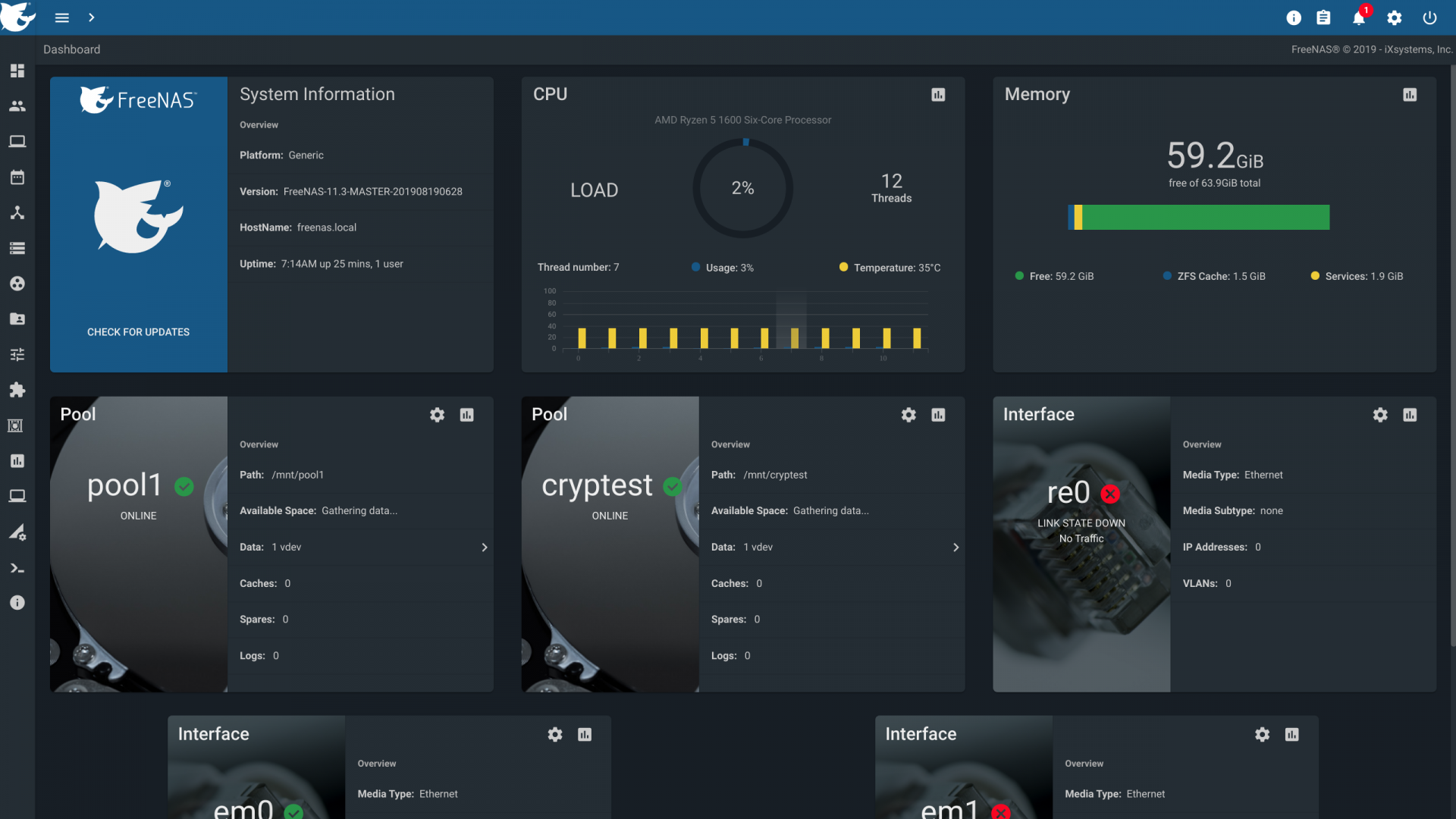Collapse sidebar with chevron arrow in top bar
The width and height of the screenshot is (1456, 819).
(91, 17)
